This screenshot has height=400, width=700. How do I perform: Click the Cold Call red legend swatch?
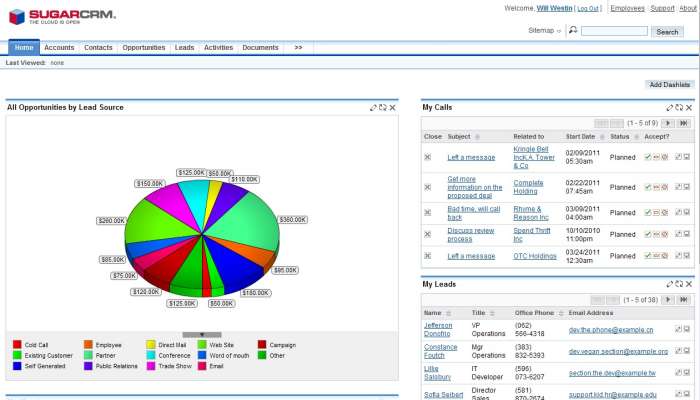pos(17,345)
